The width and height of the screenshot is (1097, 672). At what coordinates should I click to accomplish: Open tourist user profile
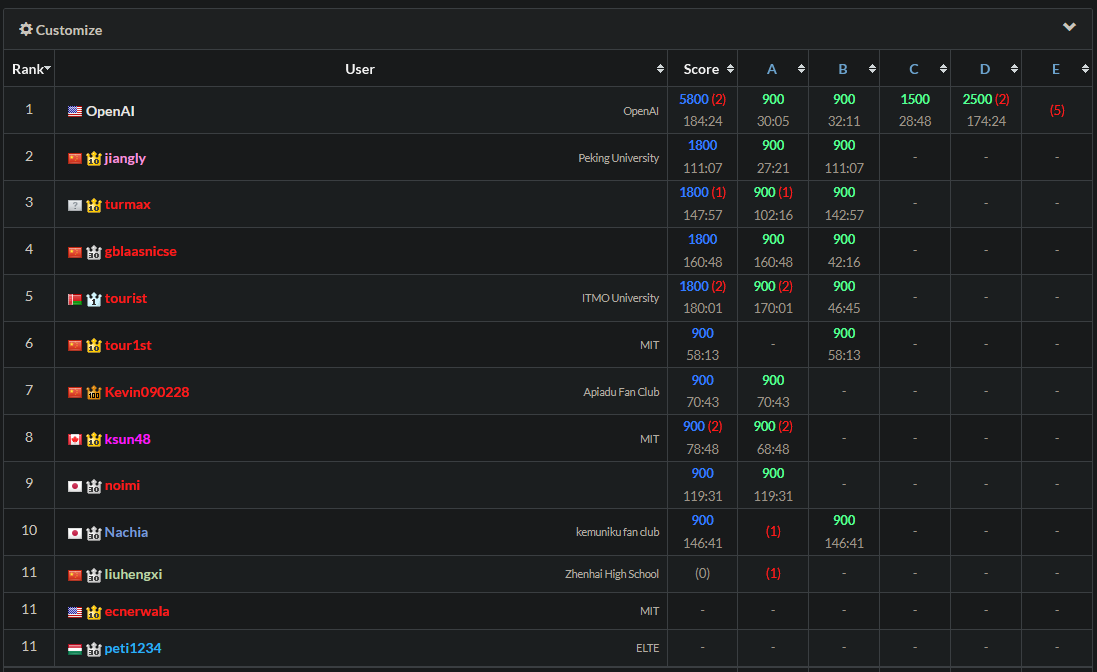126,298
